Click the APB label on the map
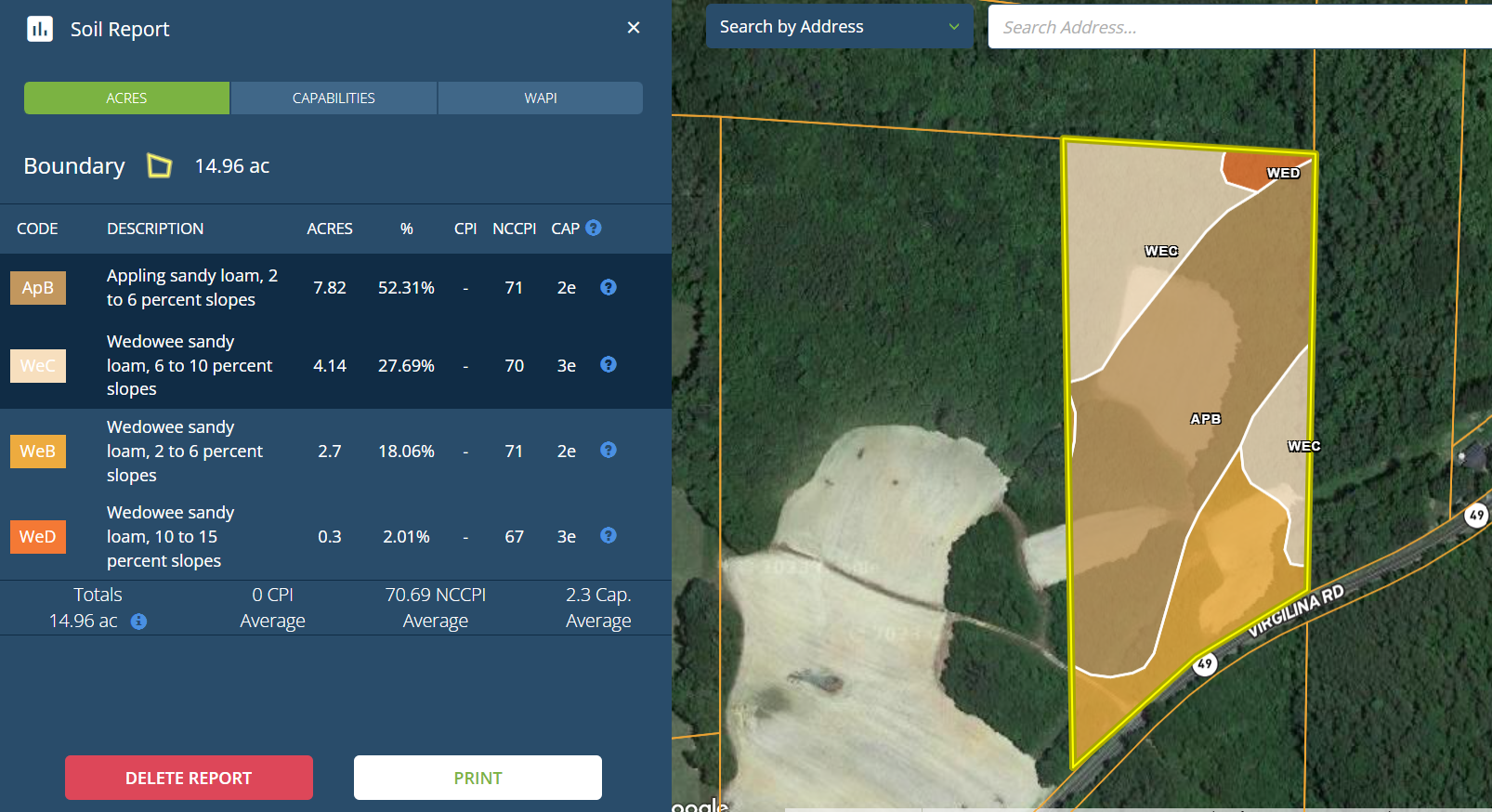Image resolution: width=1492 pixels, height=812 pixels. coord(1205,419)
